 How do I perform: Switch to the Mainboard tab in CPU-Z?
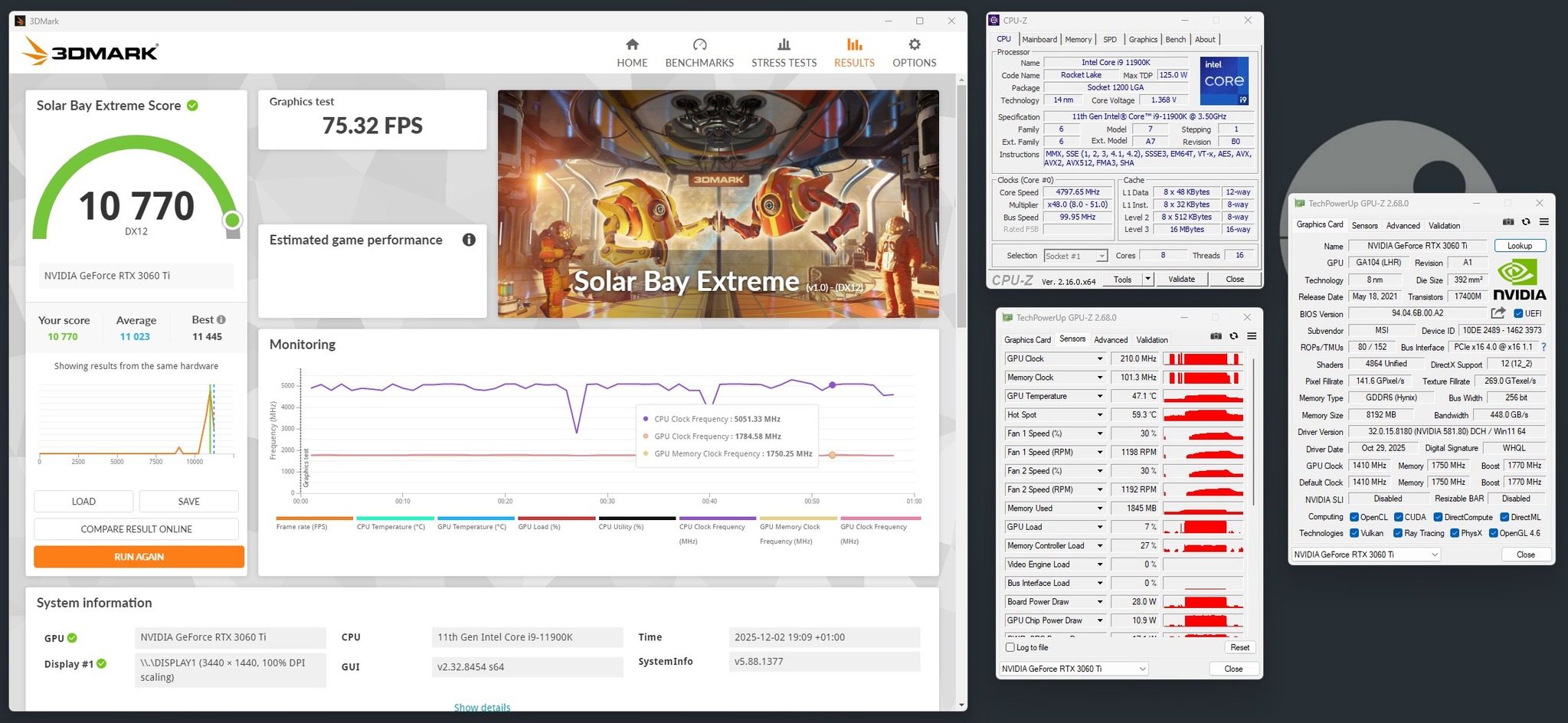1039,40
